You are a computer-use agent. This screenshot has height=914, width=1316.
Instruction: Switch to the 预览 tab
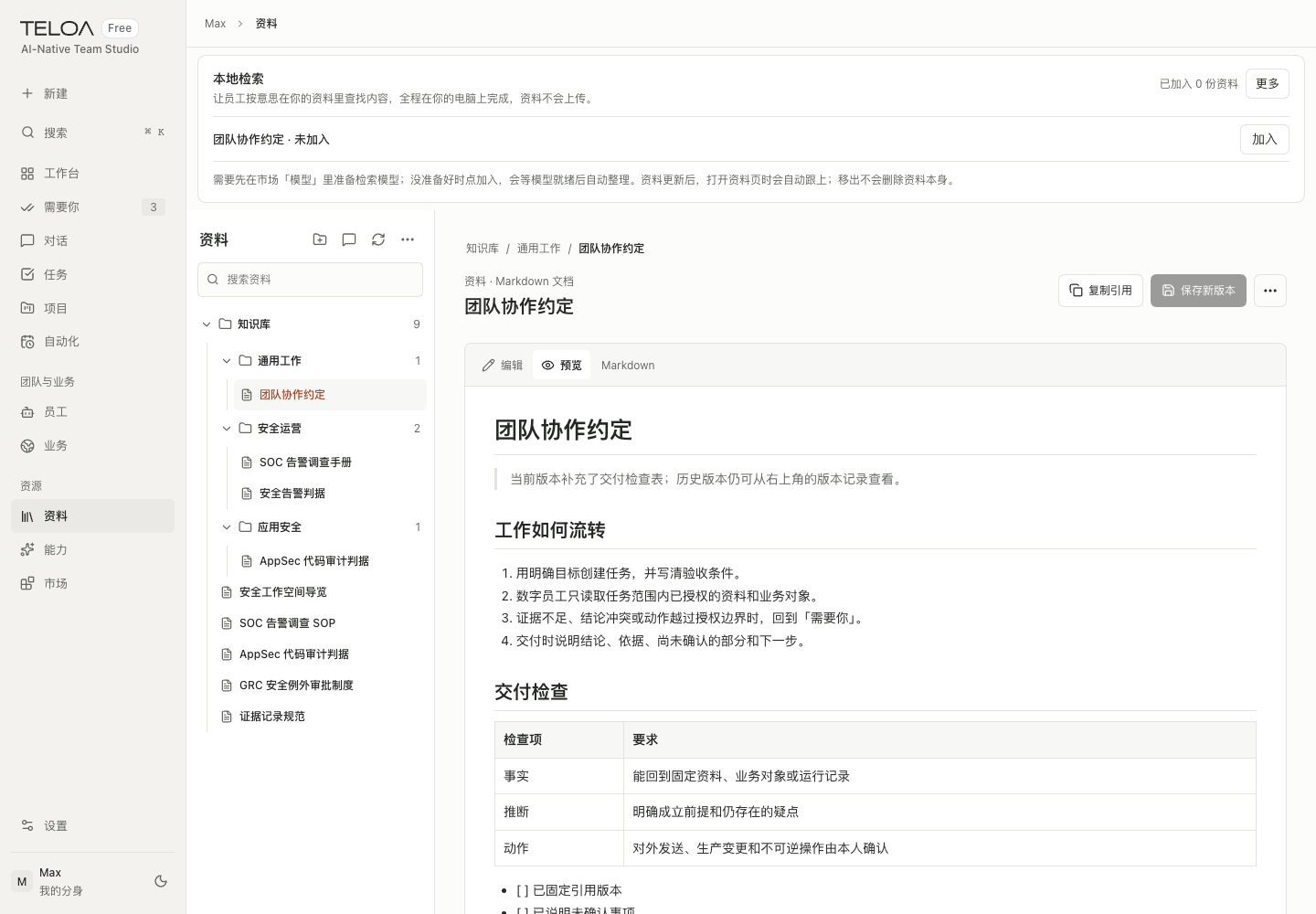561,366
